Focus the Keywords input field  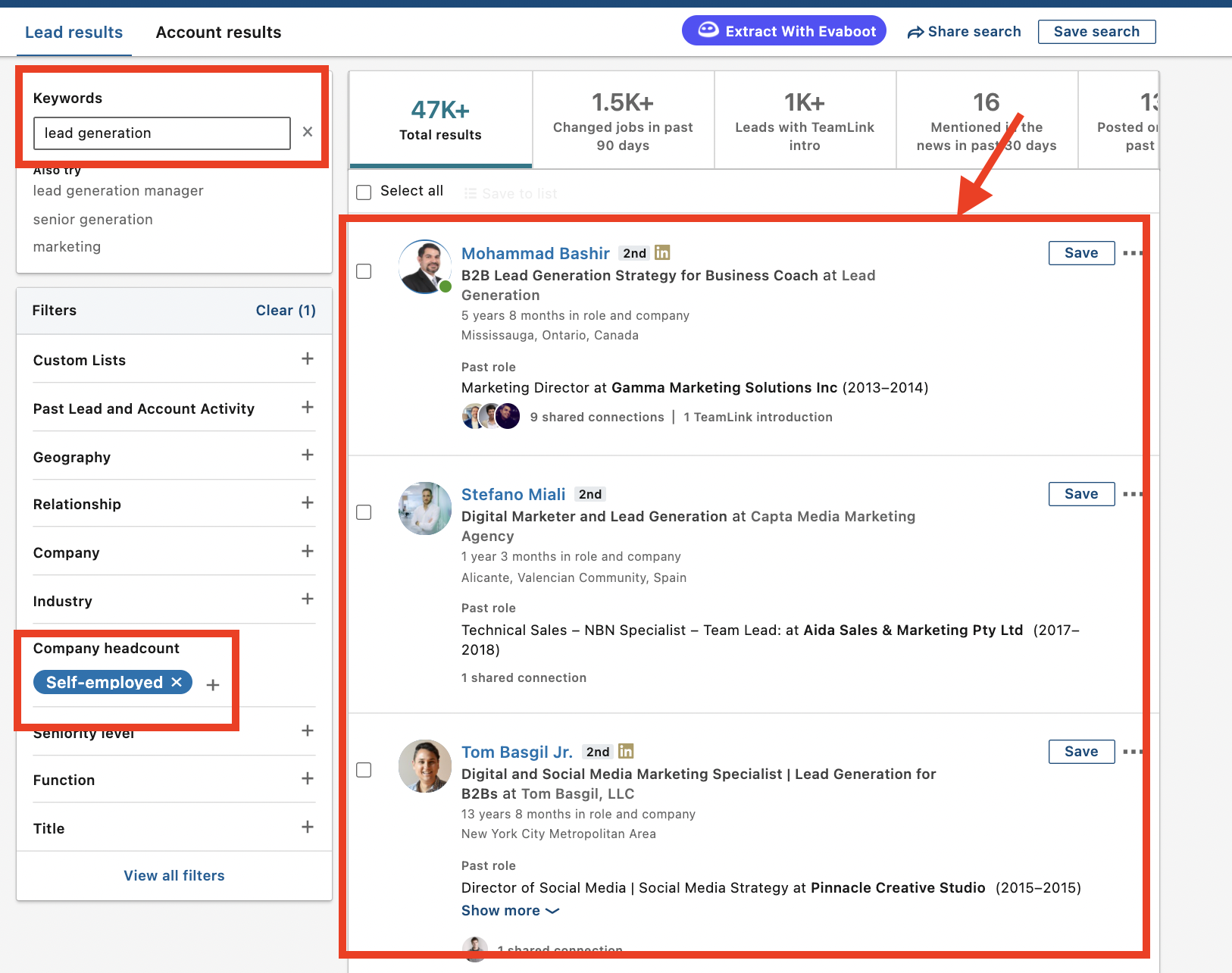click(x=162, y=133)
